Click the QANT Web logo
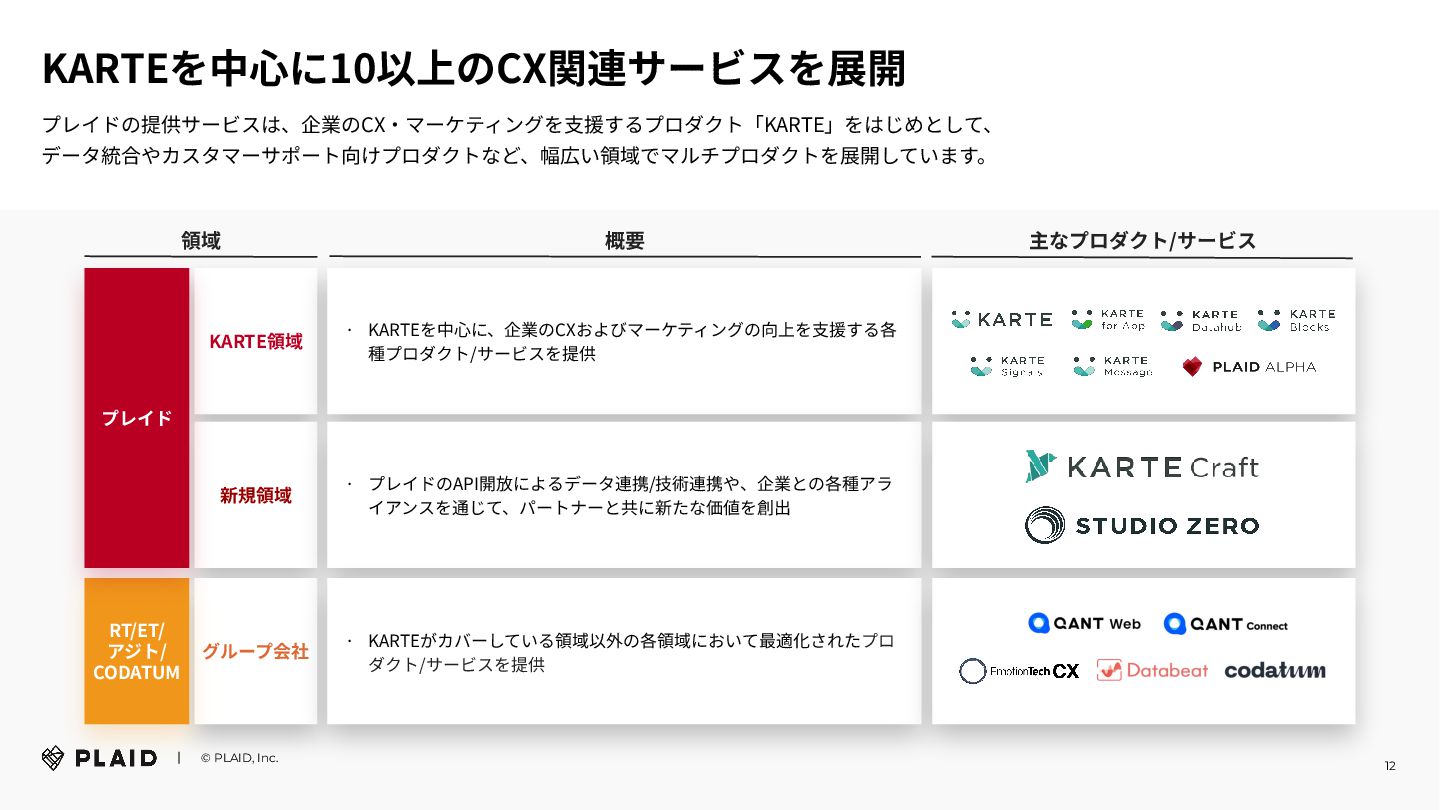This screenshot has height=810, width=1440. coord(1084,623)
